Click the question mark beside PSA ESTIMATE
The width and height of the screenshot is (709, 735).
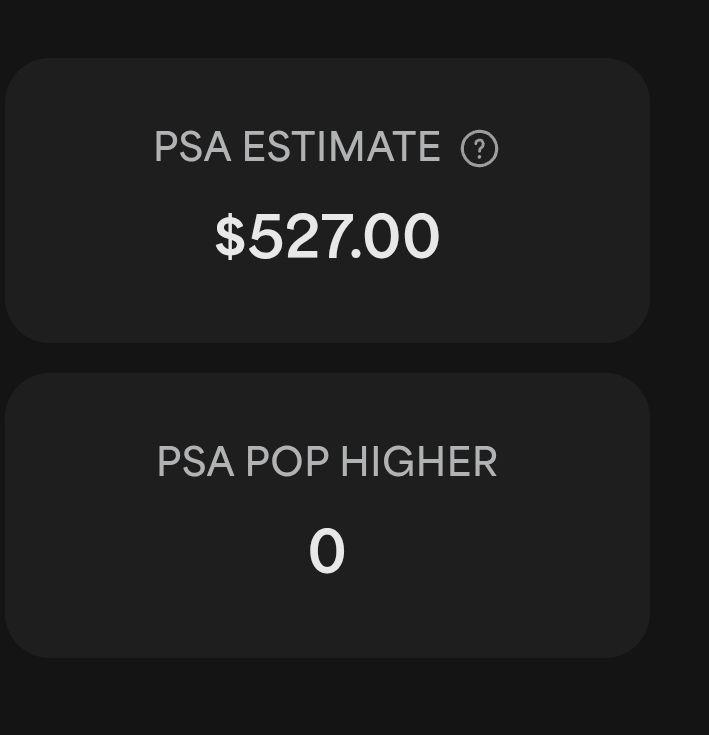[479, 149]
